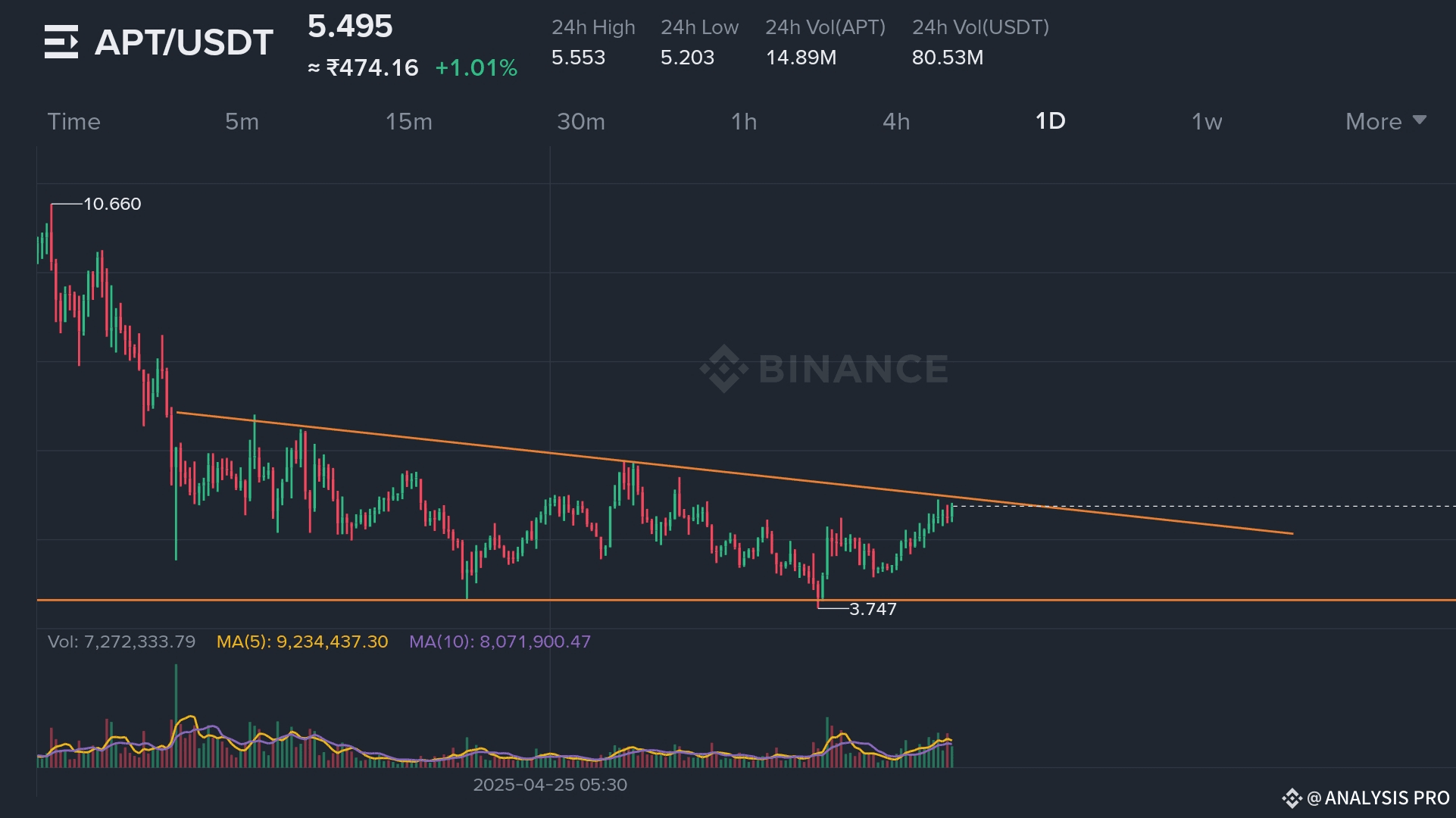Select the 5m timeframe

tap(241, 121)
